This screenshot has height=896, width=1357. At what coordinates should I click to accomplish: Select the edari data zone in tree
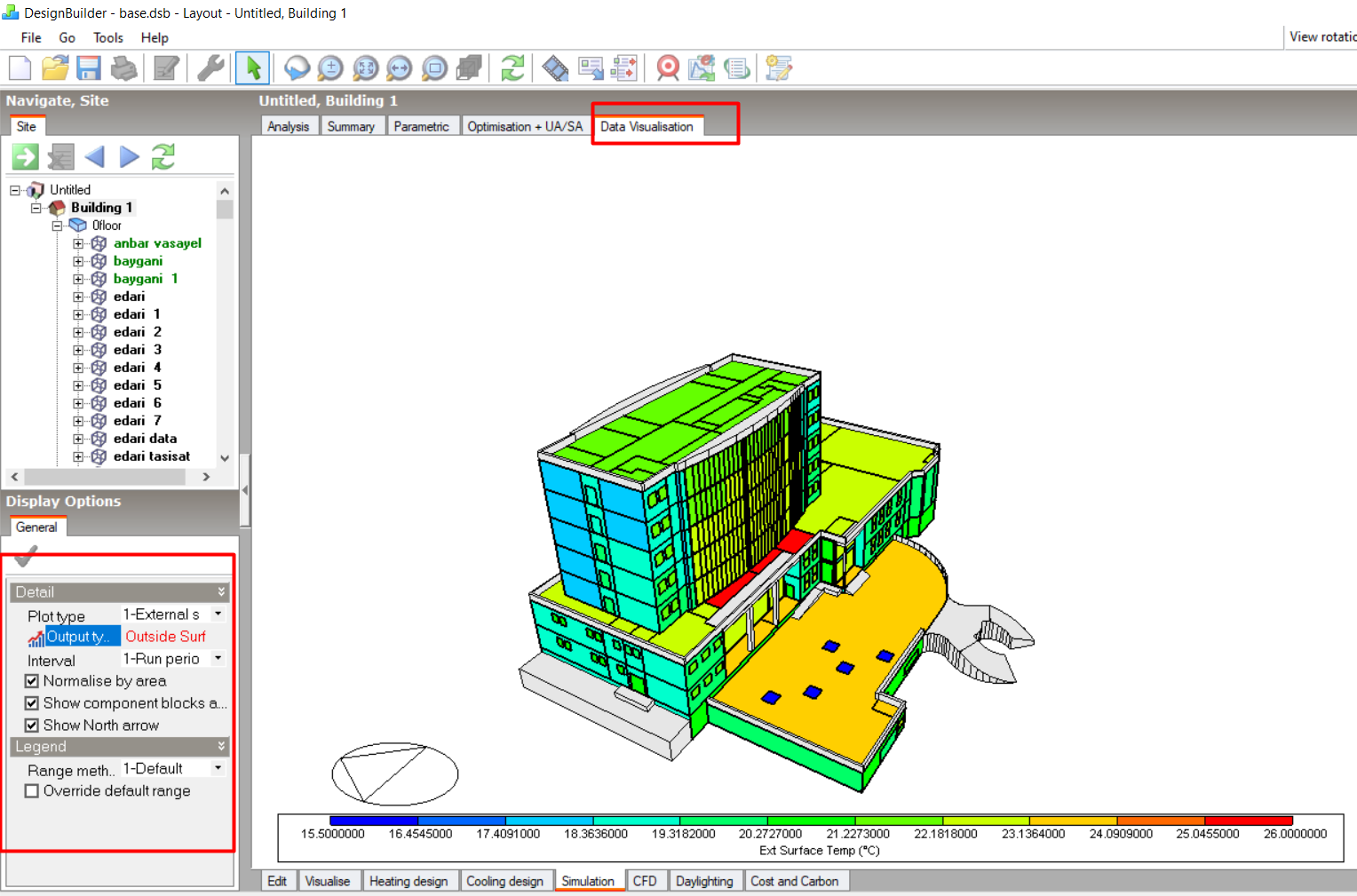click(145, 439)
